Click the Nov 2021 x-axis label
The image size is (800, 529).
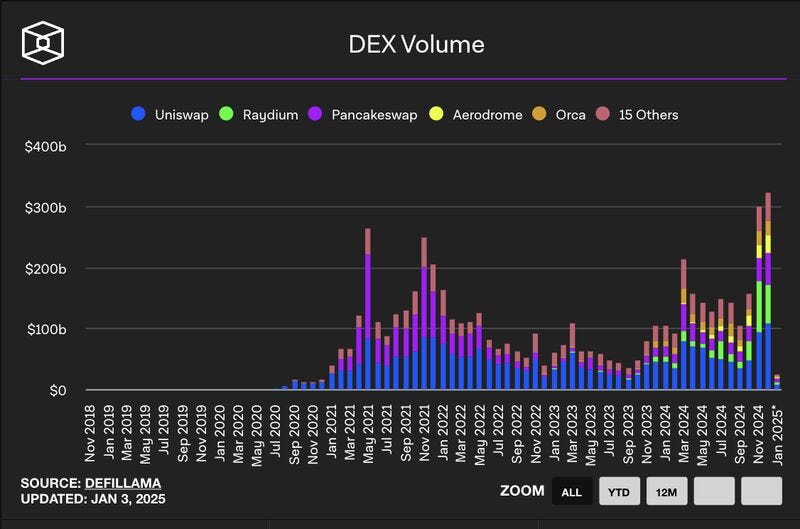point(424,434)
